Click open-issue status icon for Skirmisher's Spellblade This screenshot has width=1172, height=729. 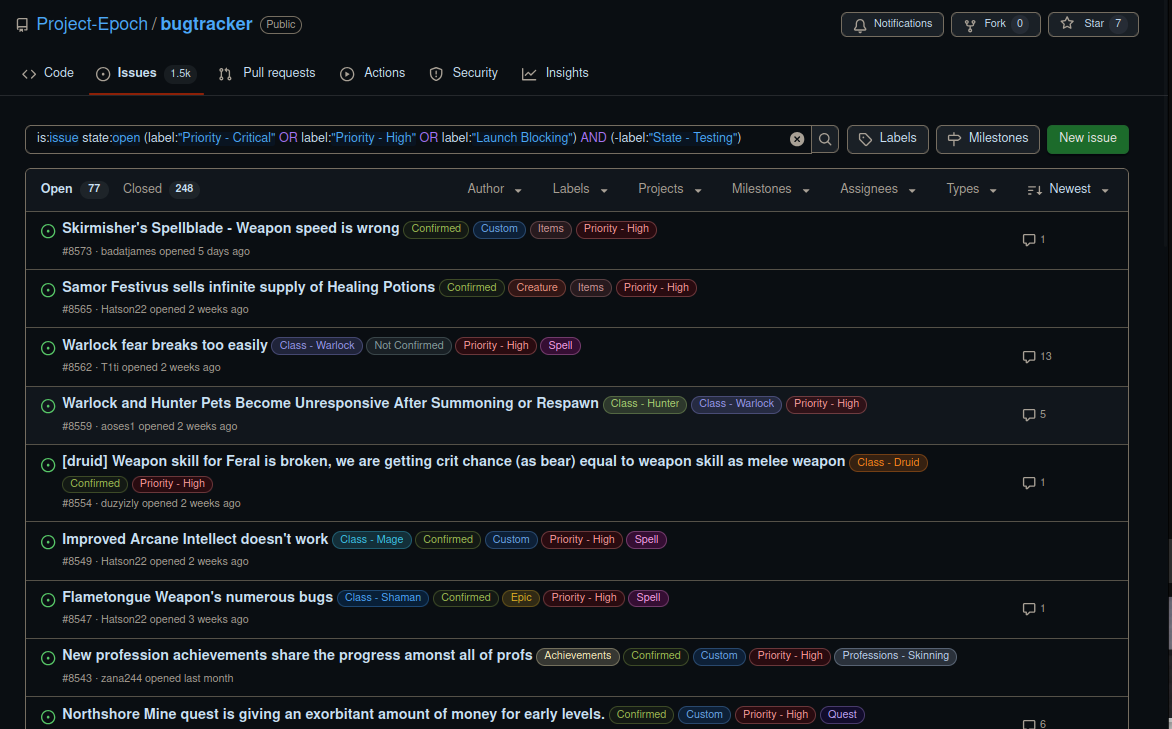[x=48, y=231]
